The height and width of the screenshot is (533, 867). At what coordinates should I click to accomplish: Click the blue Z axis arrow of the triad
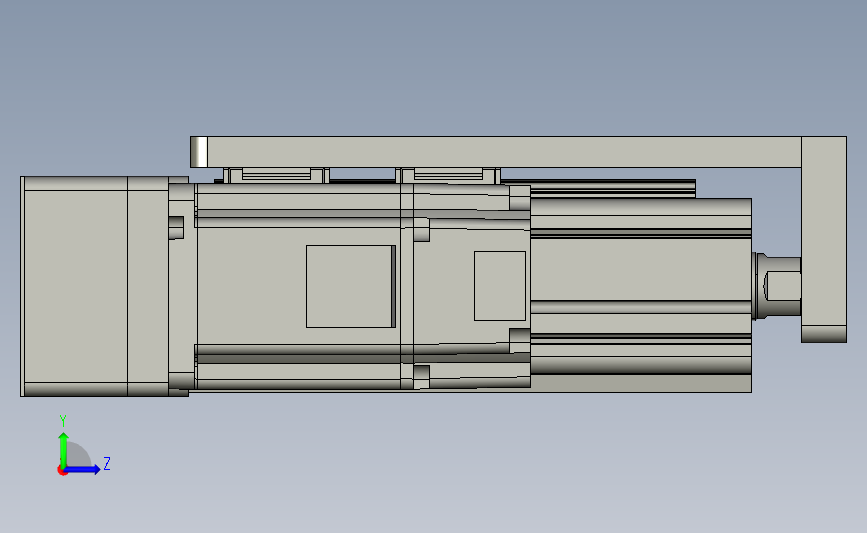[82, 470]
